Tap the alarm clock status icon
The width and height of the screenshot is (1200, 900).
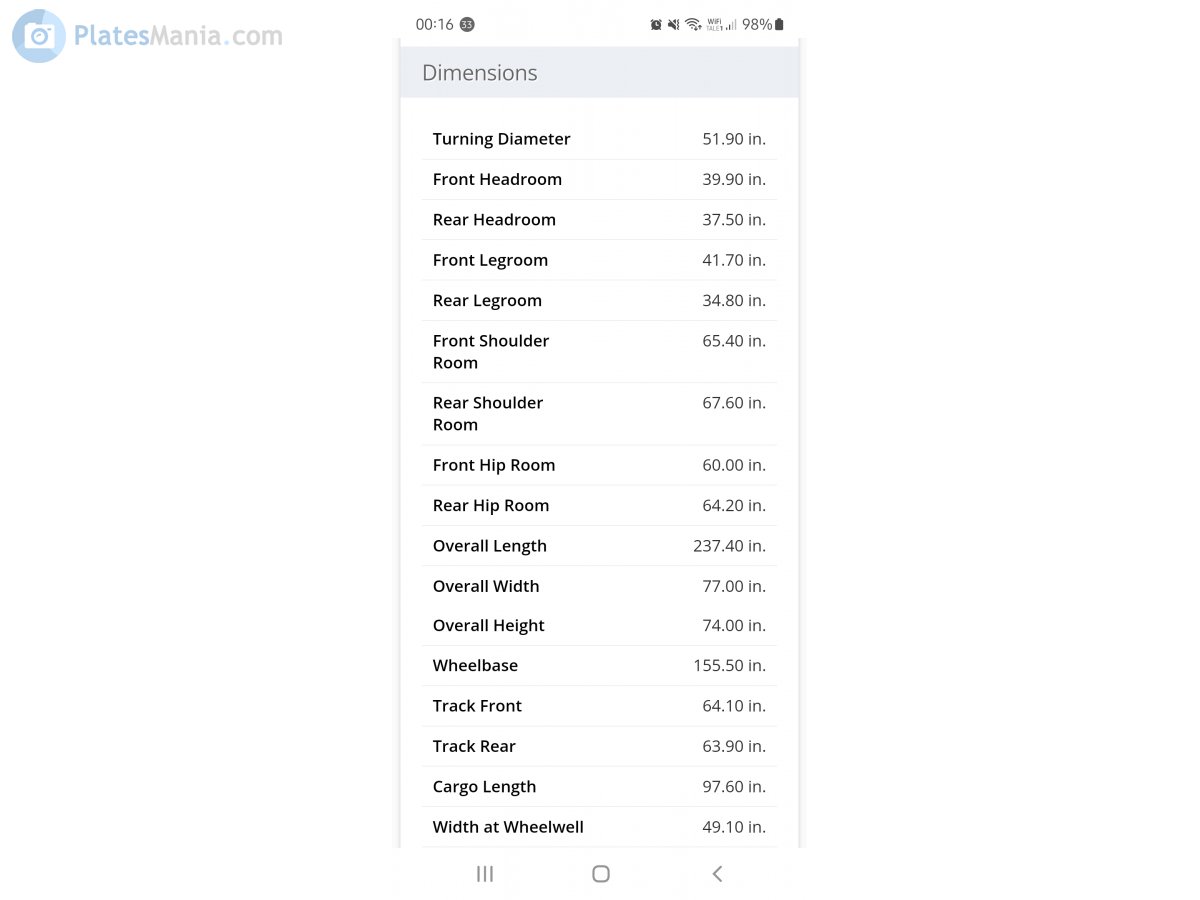click(x=656, y=24)
